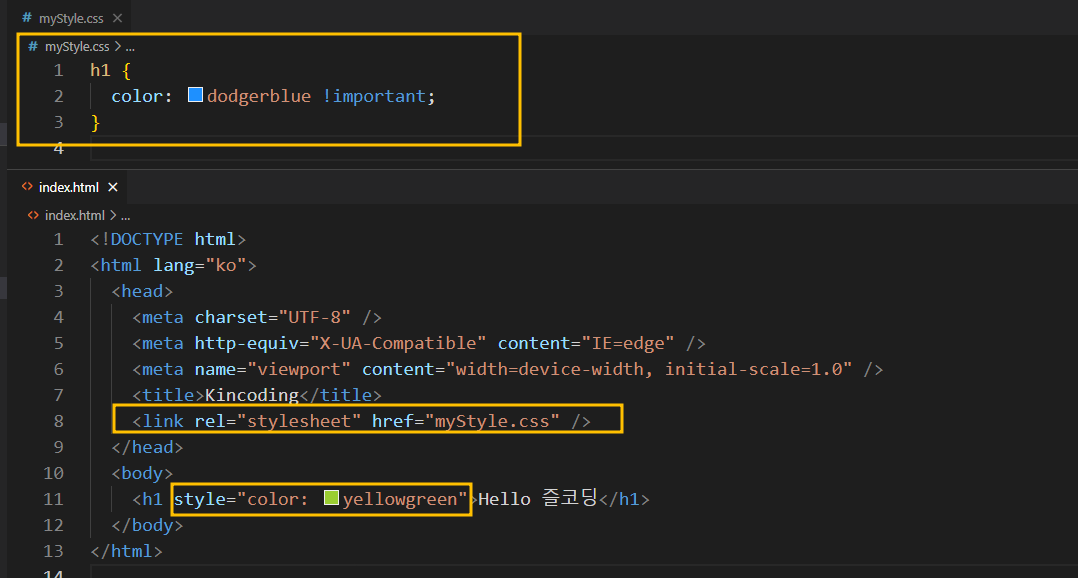Click the lang="ko" attribute

pyautogui.click(x=199, y=265)
